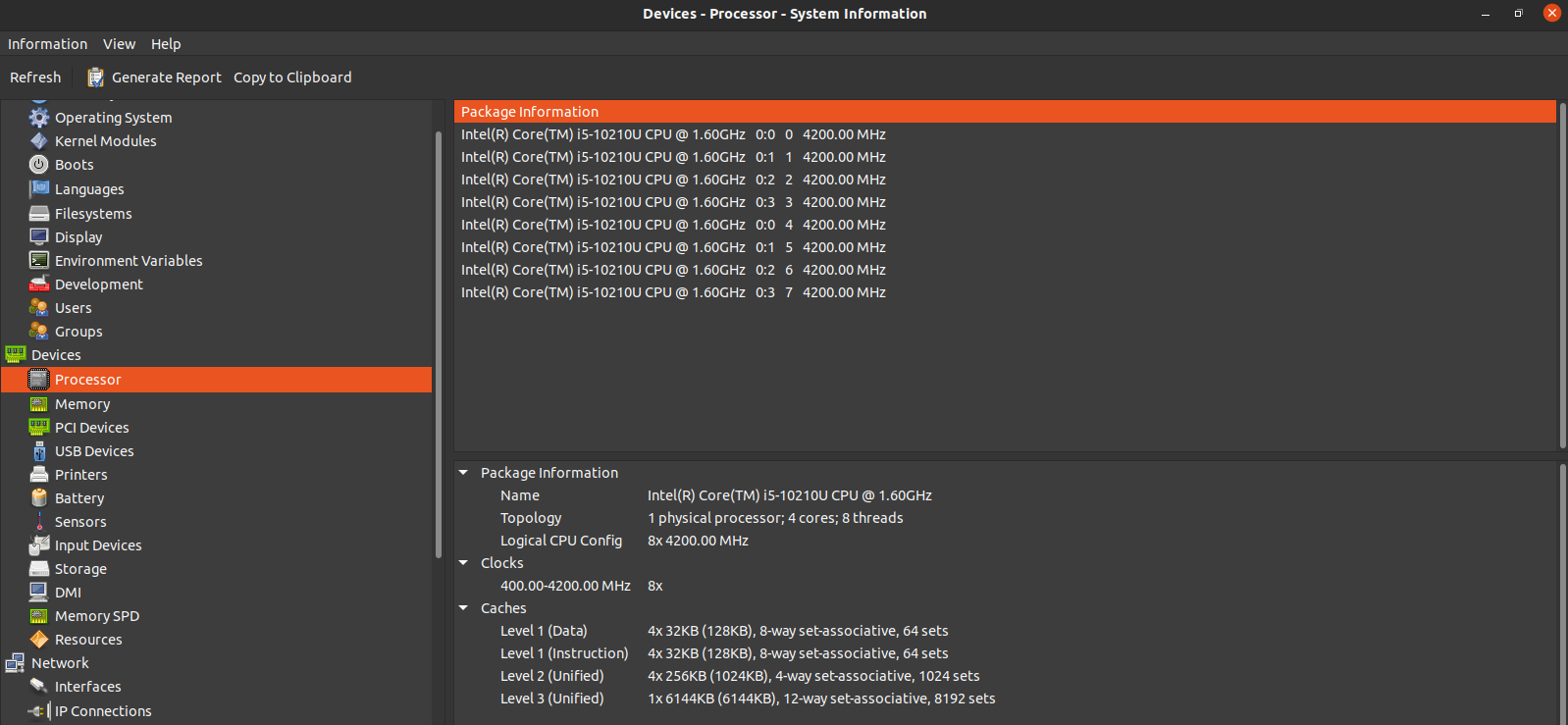The image size is (1568, 725).
Task: Select the CPU row numbered 3
Action: click(x=1005, y=202)
